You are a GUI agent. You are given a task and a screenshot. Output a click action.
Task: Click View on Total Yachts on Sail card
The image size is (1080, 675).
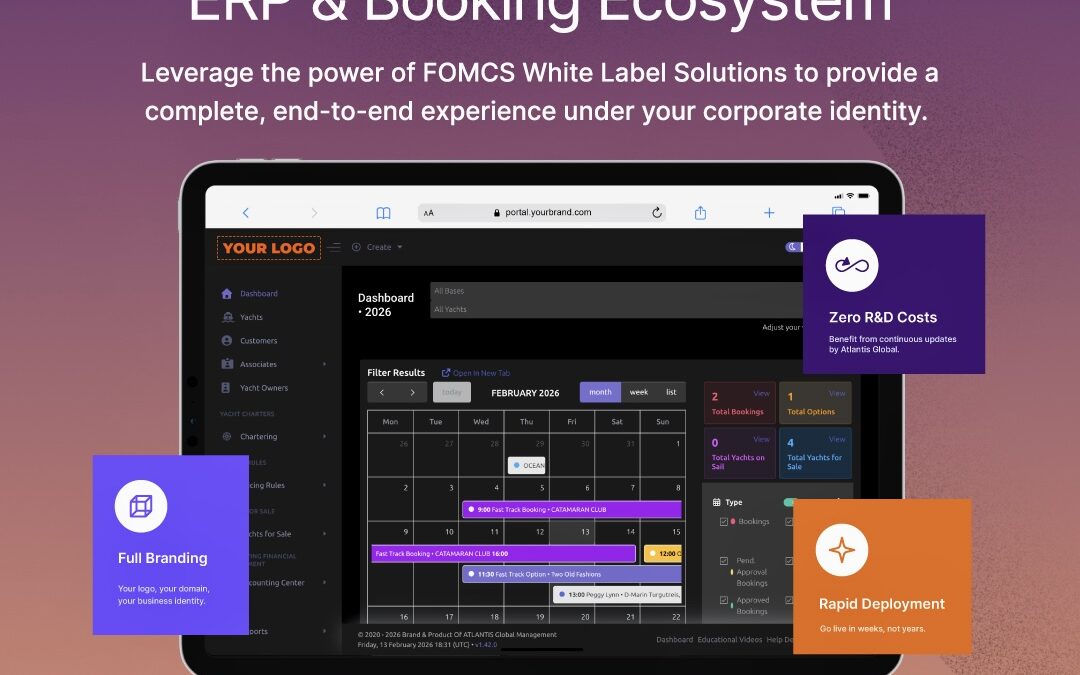761,439
